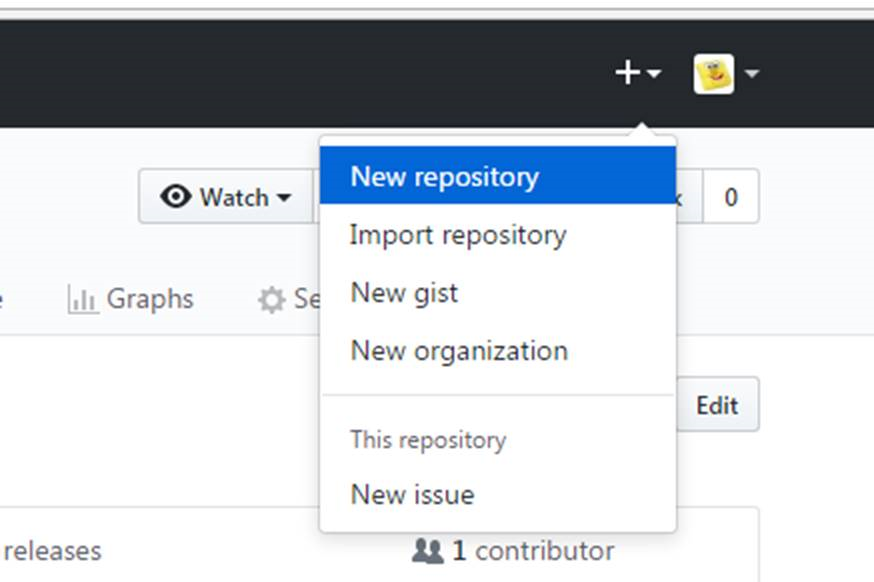This screenshot has width=874, height=582.
Task: Open the releases link
Action: click(x=52, y=551)
